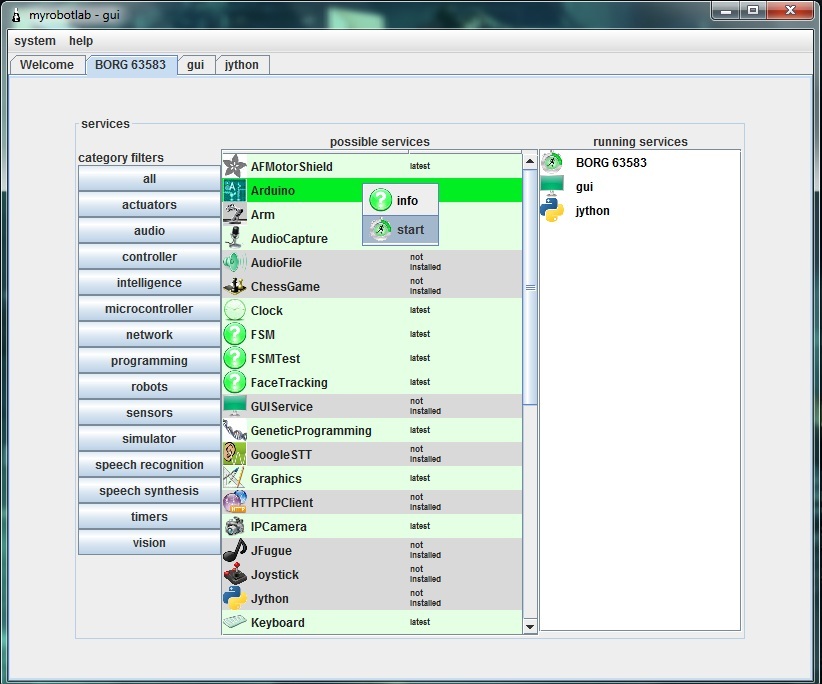The height and width of the screenshot is (684, 822).
Task: Select the FaceTracking service name
Action: (x=289, y=383)
